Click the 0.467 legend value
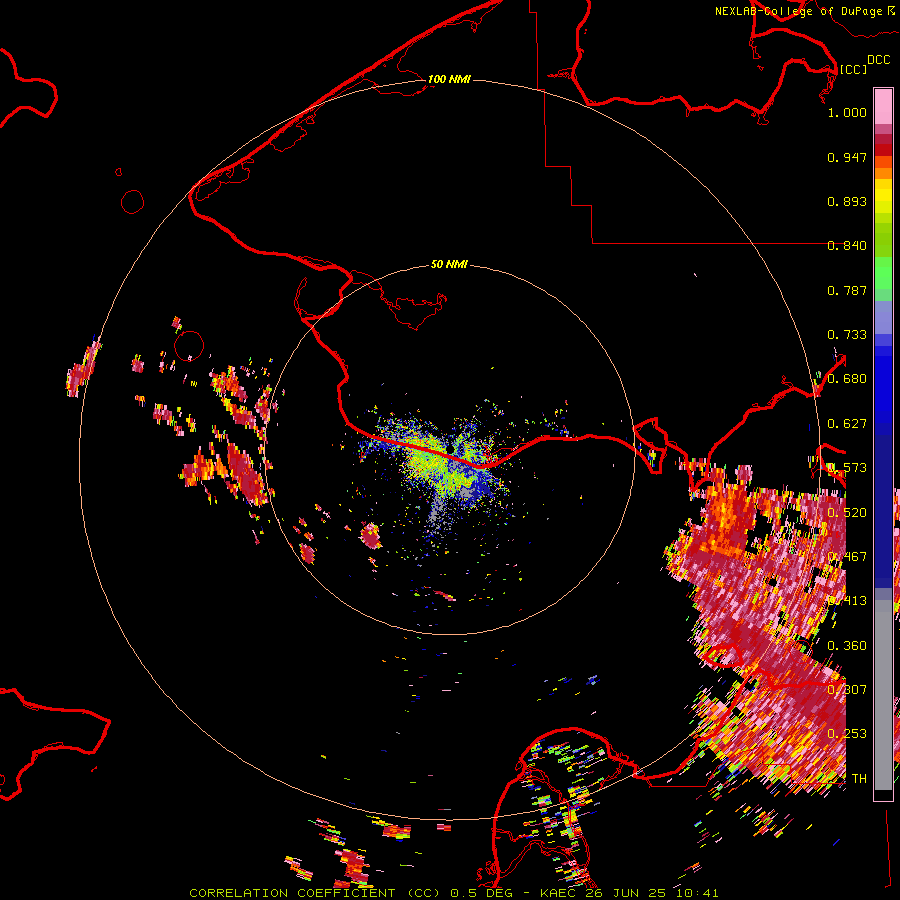The image size is (900, 900). coord(847,557)
